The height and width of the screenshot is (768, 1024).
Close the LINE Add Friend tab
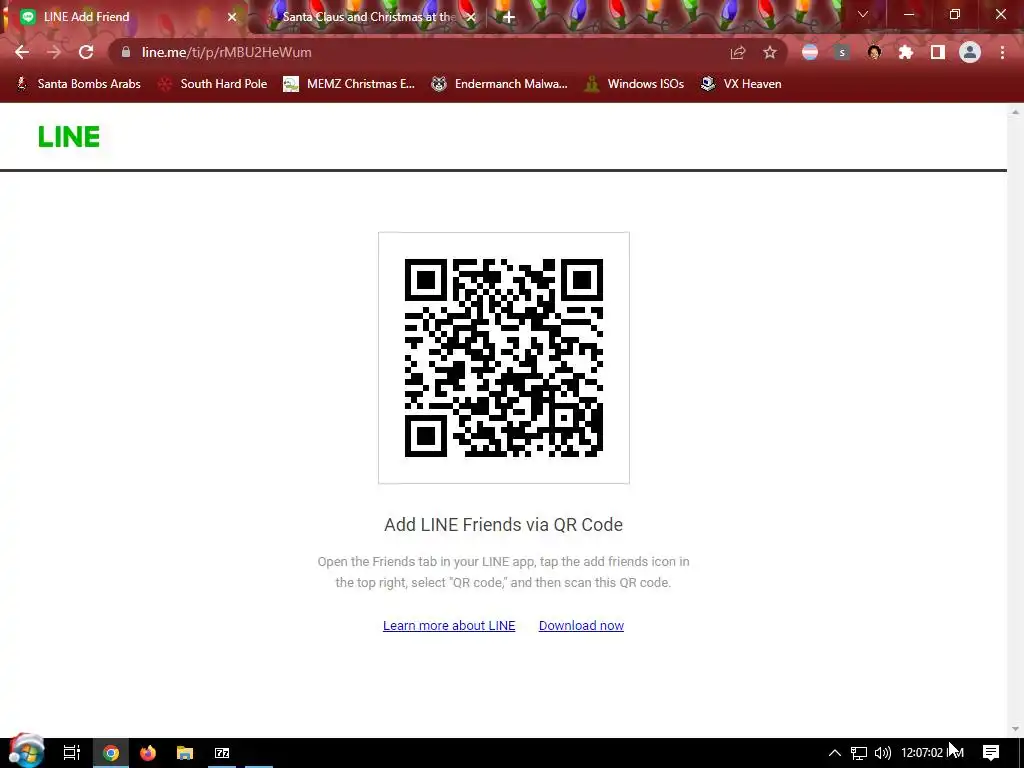(232, 17)
